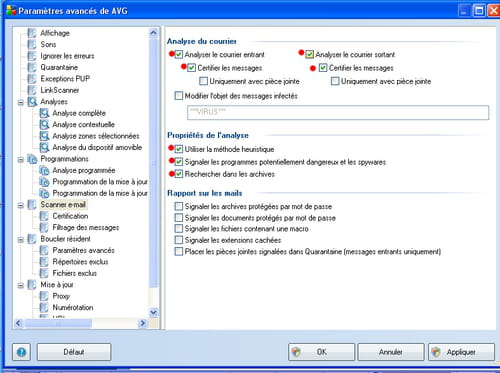Click the ***VIRUS*** subject text field
This screenshot has width=500, height=373.
pyautogui.click(x=338, y=112)
